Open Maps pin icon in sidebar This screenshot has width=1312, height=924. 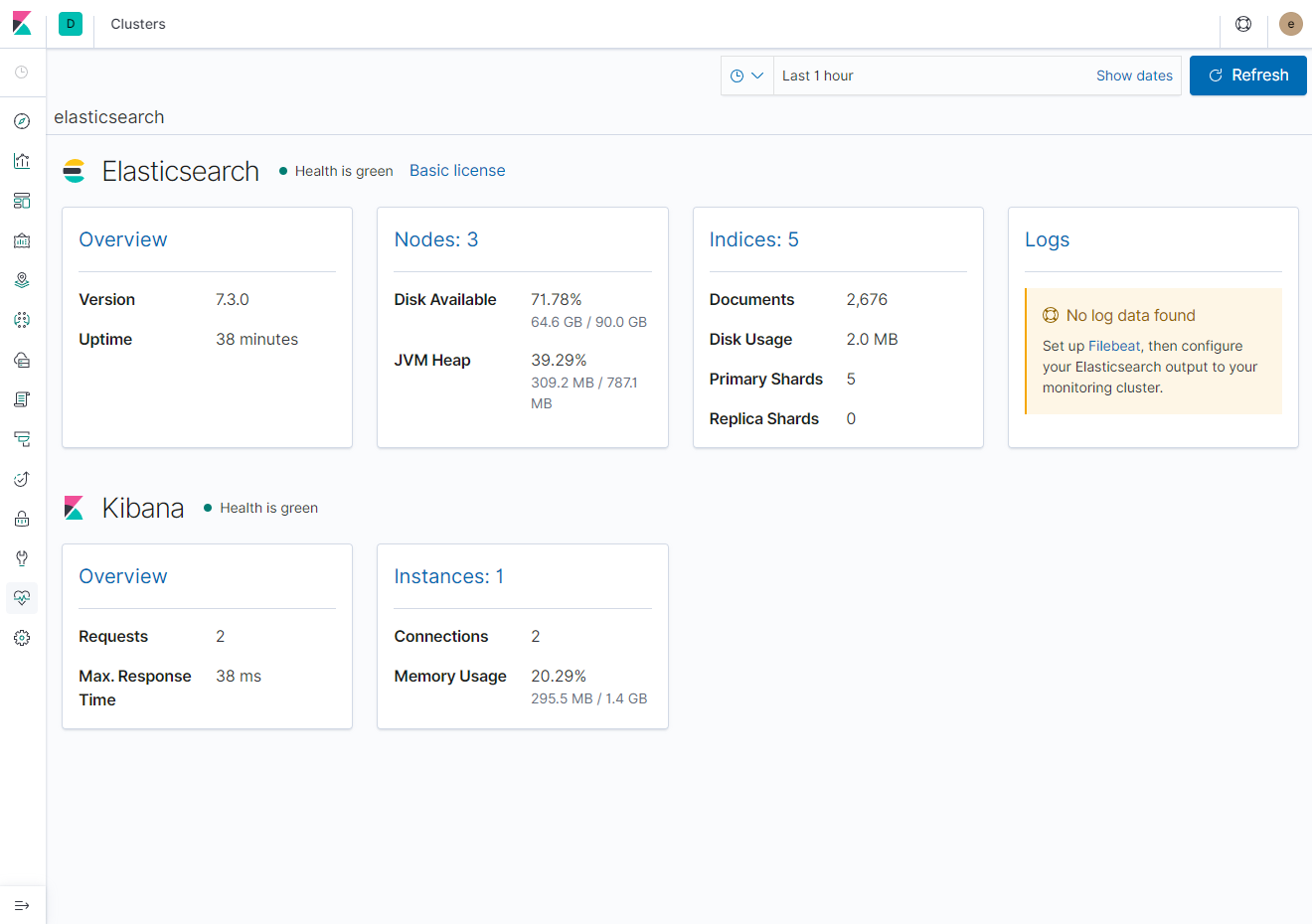22,280
